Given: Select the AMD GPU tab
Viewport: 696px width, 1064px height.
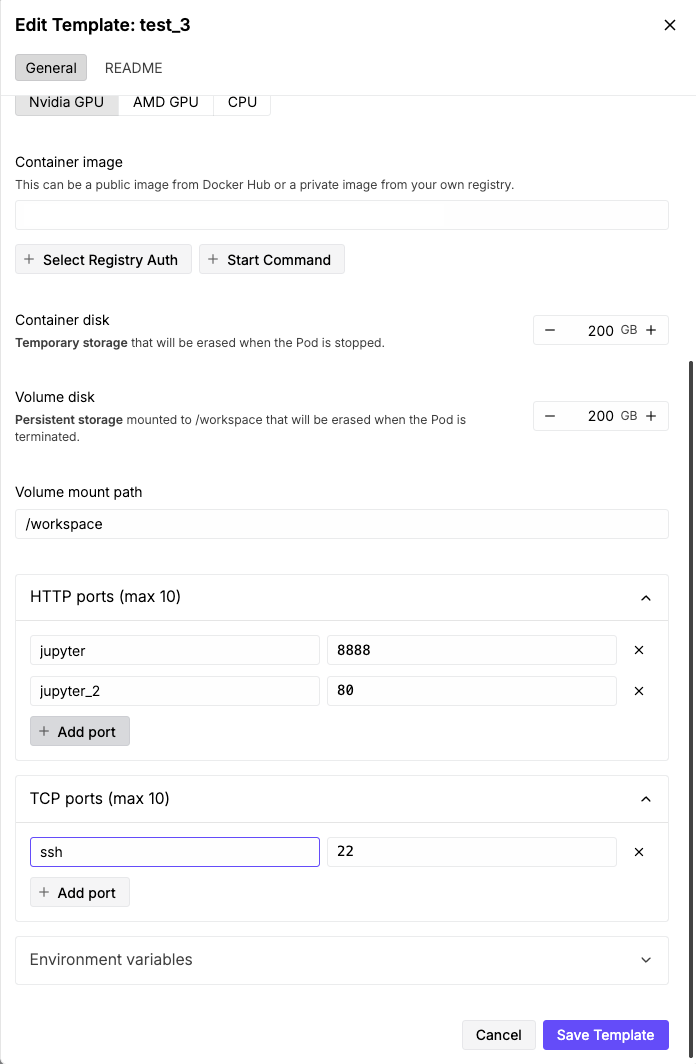Looking at the screenshot, I should 166,101.
